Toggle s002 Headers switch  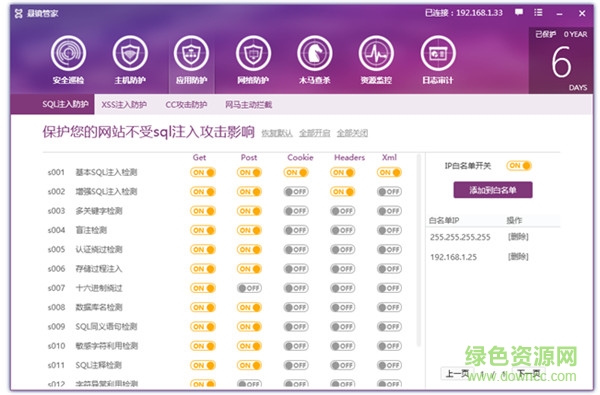tap(342, 192)
